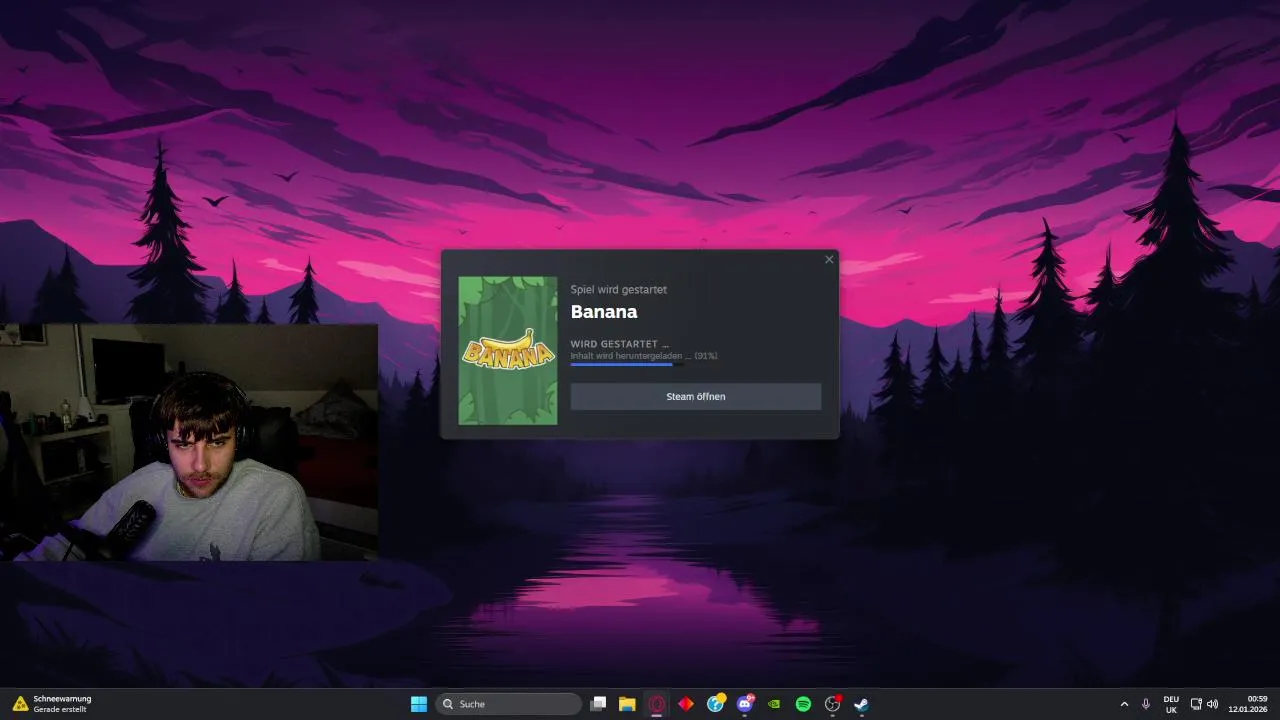Click the taskbar "Suche" search box

[x=508, y=704]
